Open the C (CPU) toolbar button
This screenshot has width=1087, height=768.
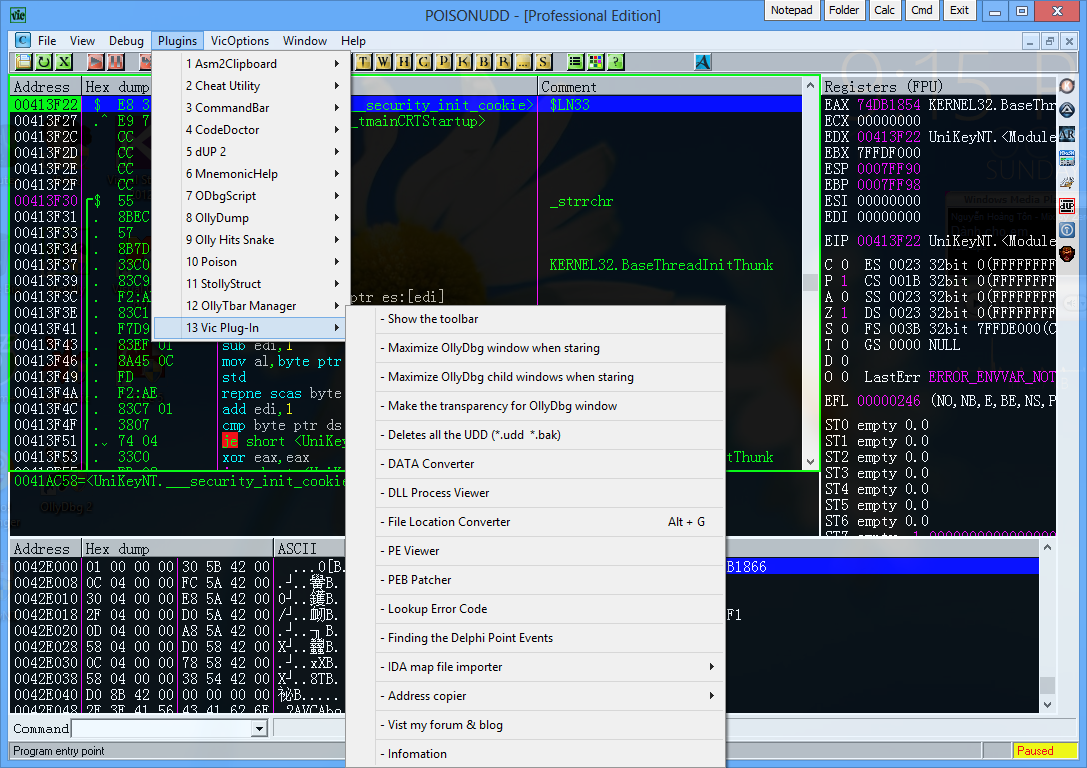click(x=424, y=62)
